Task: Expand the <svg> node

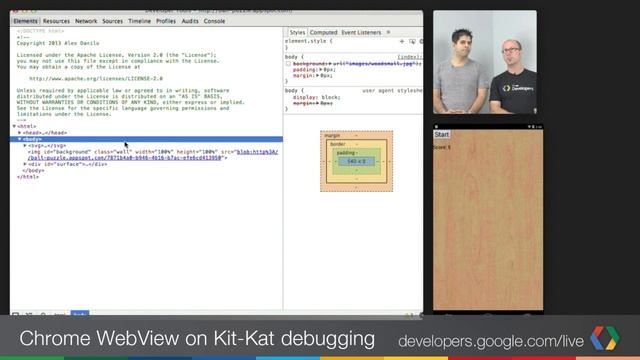Action: pyautogui.click(x=25, y=145)
